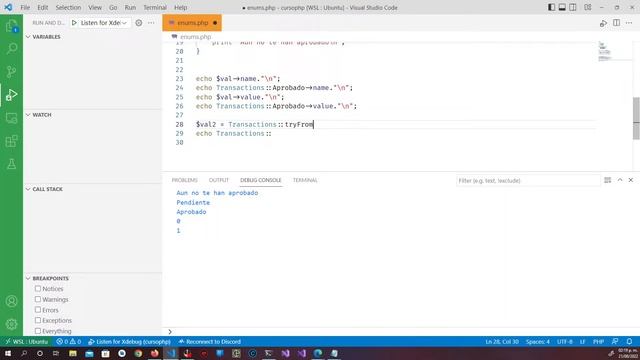Open the Listen for Xdebug configuration dropdown
Image resolution: width=640 pixels, height=360 pixels.
[104, 23]
